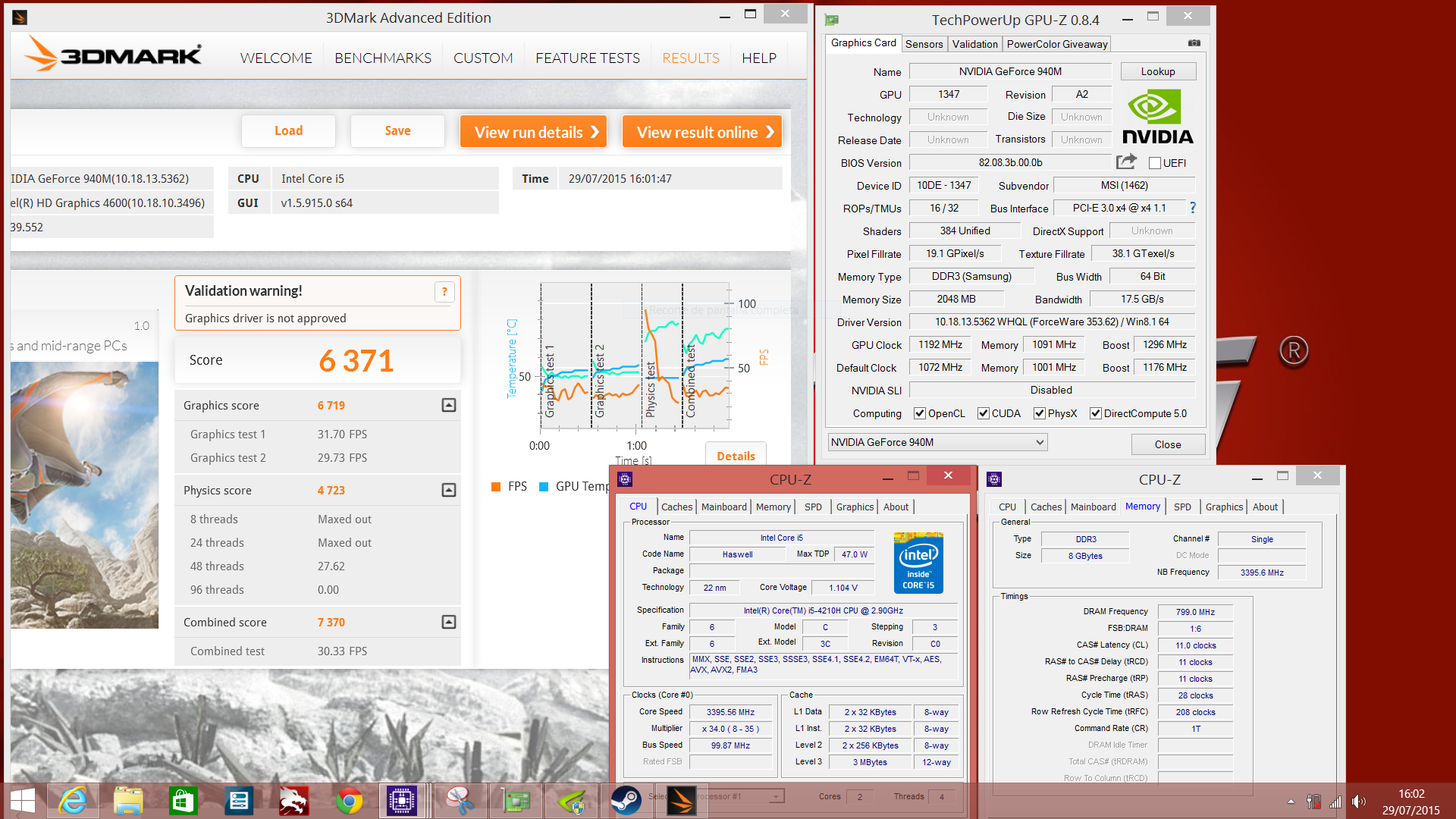
Task: Switch to 3DMark via taskbar icon
Action: (x=682, y=801)
